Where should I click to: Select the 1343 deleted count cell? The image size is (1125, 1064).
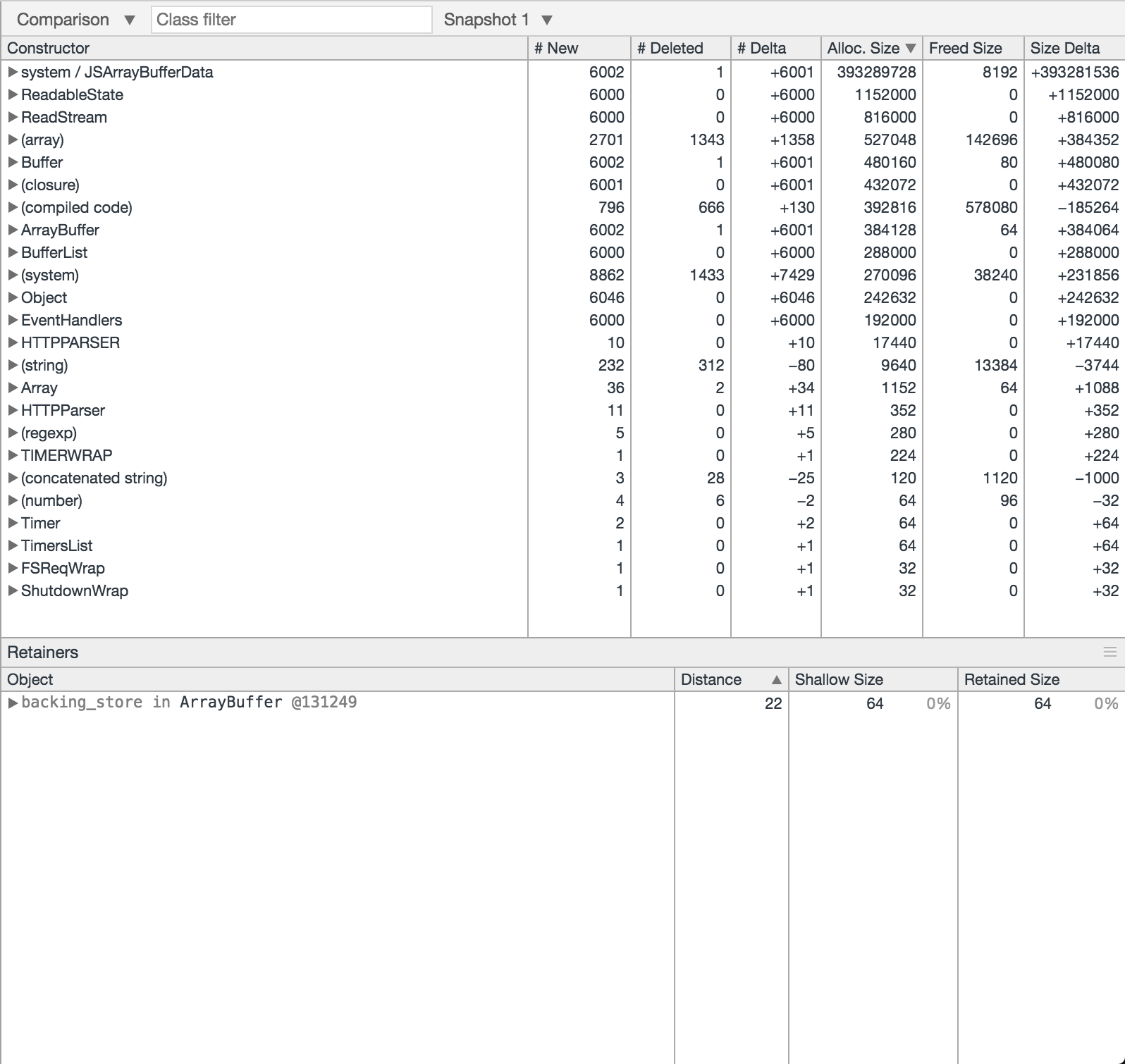click(707, 140)
